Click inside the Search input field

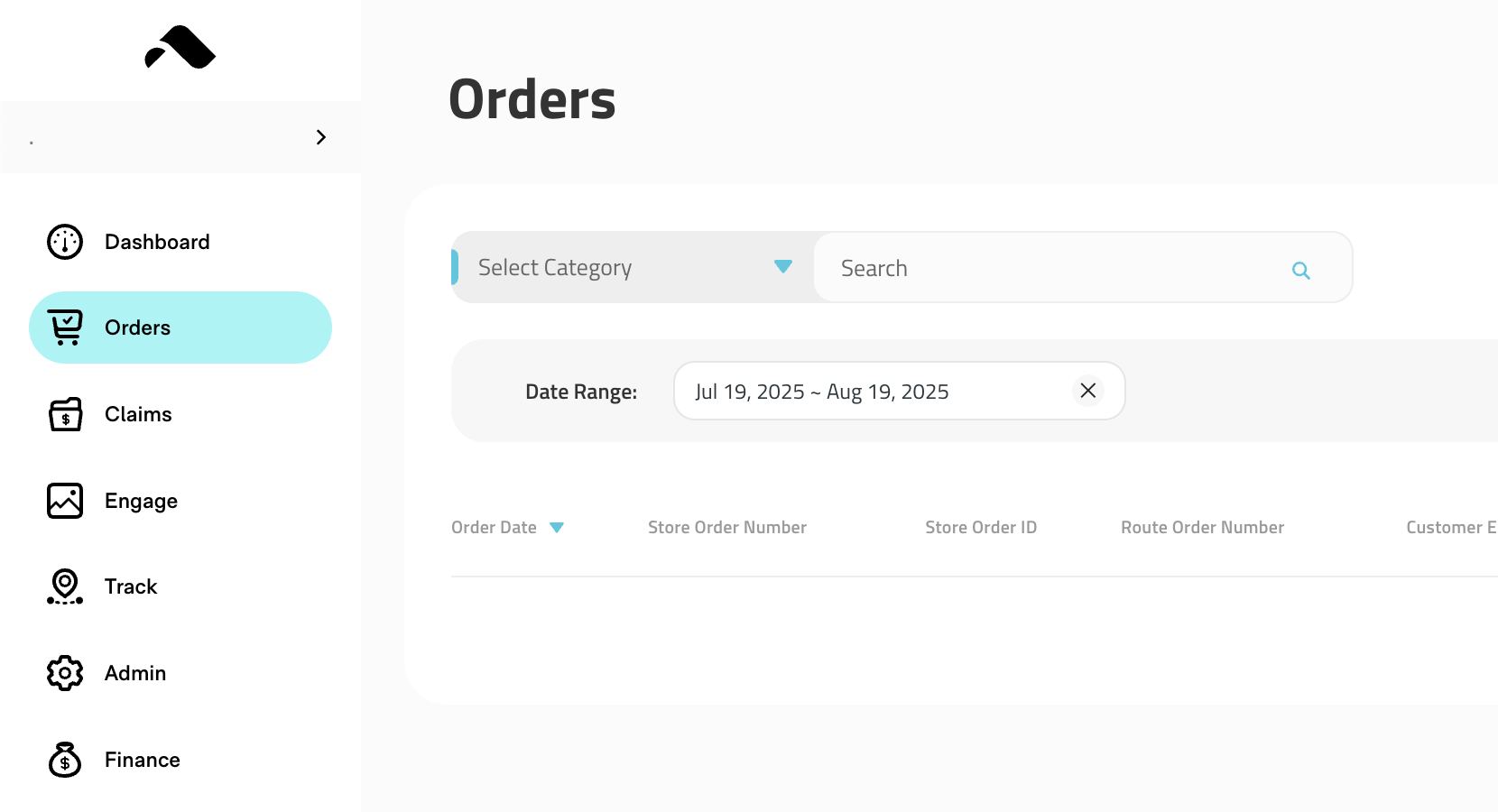tap(1038, 267)
